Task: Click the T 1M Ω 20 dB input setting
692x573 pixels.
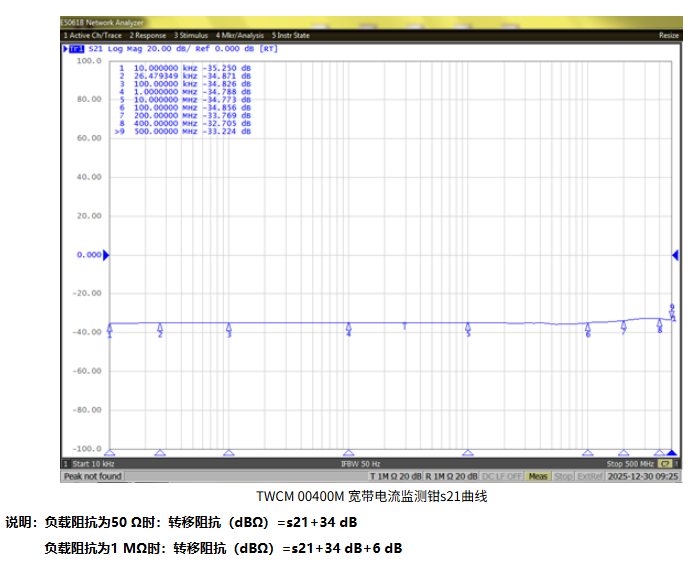Action: coord(395,476)
